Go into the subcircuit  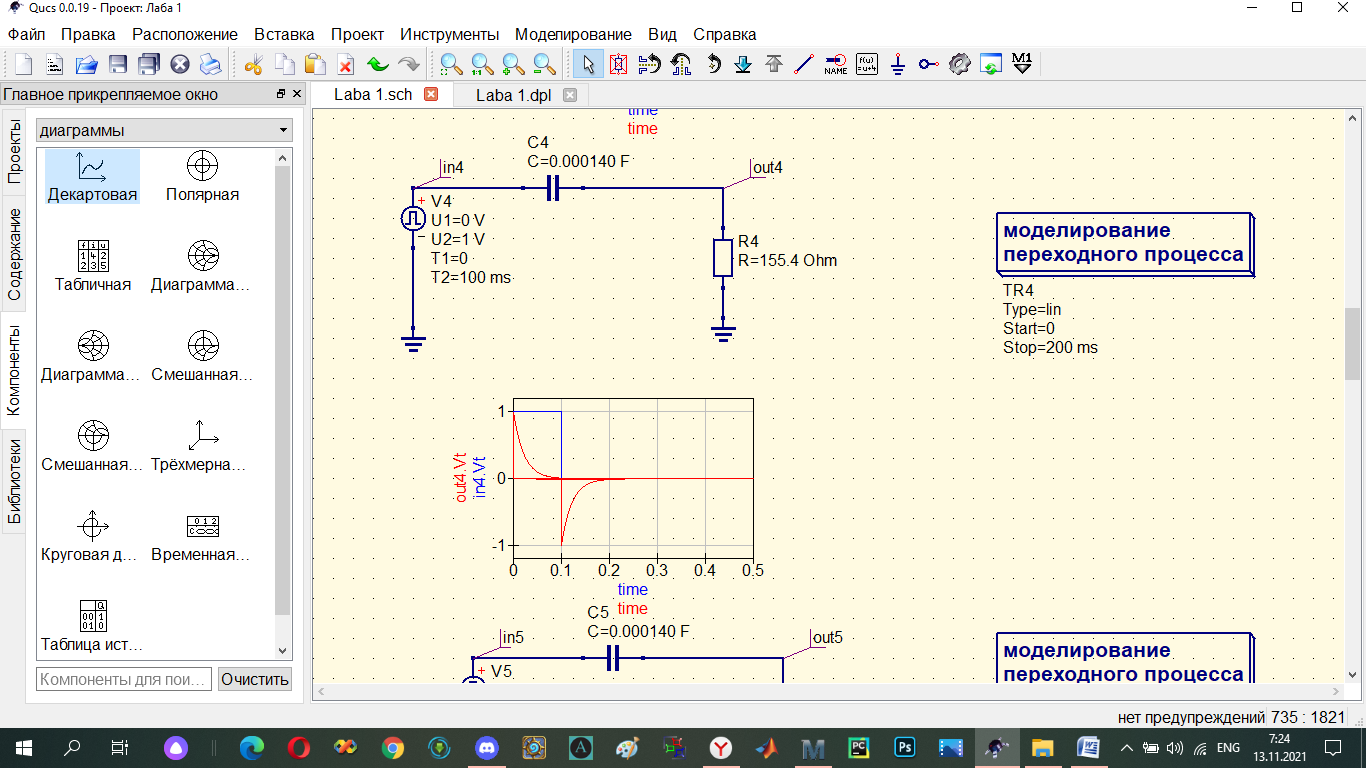click(743, 65)
